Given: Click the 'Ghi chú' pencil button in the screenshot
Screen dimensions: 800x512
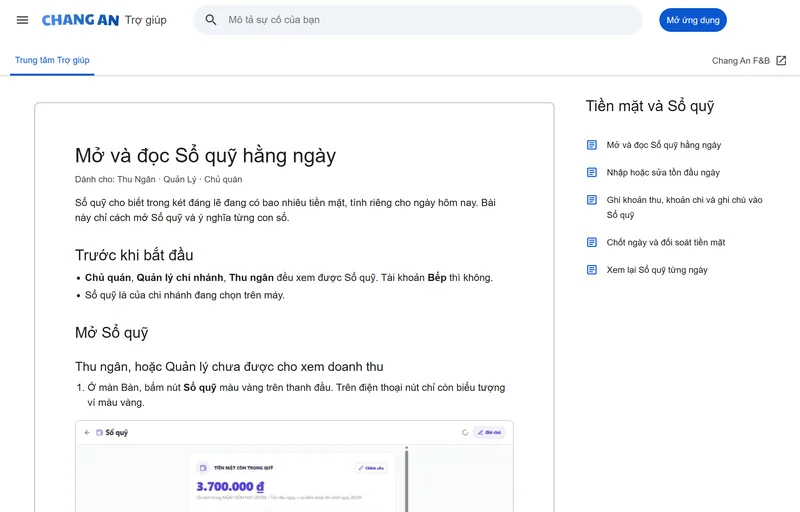Looking at the screenshot, I should [x=489, y=432].
